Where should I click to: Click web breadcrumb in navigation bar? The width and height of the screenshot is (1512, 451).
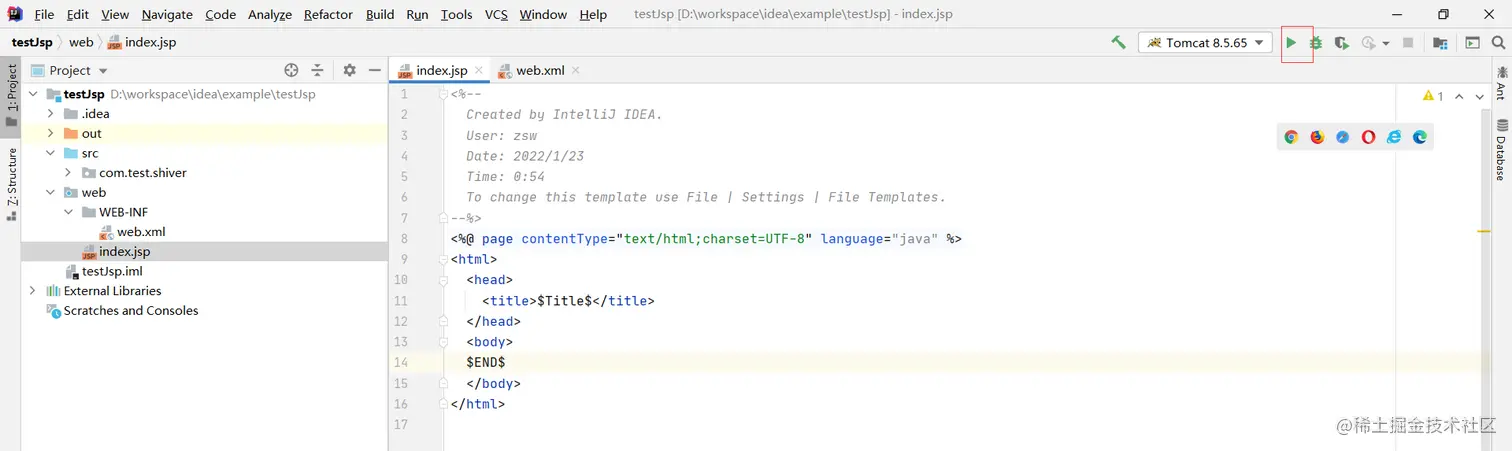[x=81, y=42]
